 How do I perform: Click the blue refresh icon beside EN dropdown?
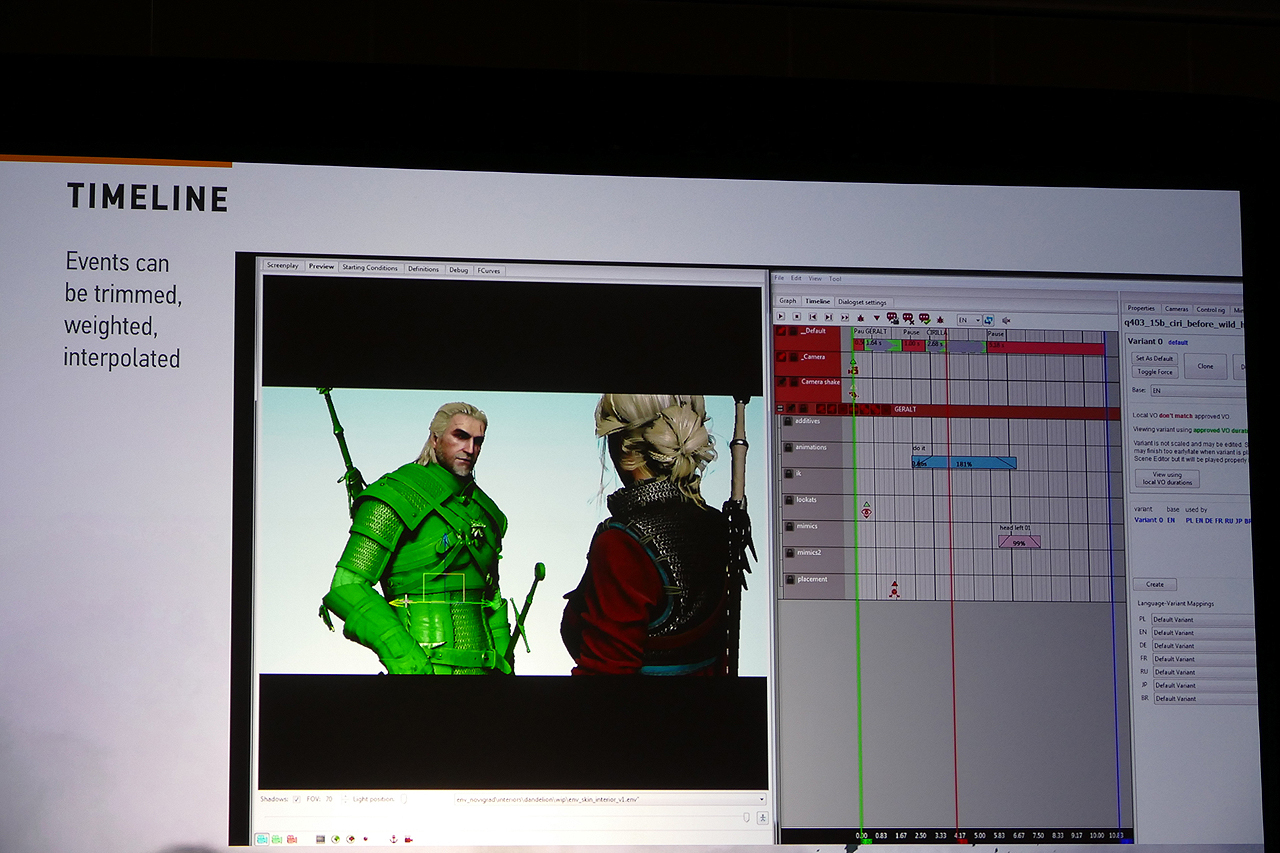coord(988,320)
